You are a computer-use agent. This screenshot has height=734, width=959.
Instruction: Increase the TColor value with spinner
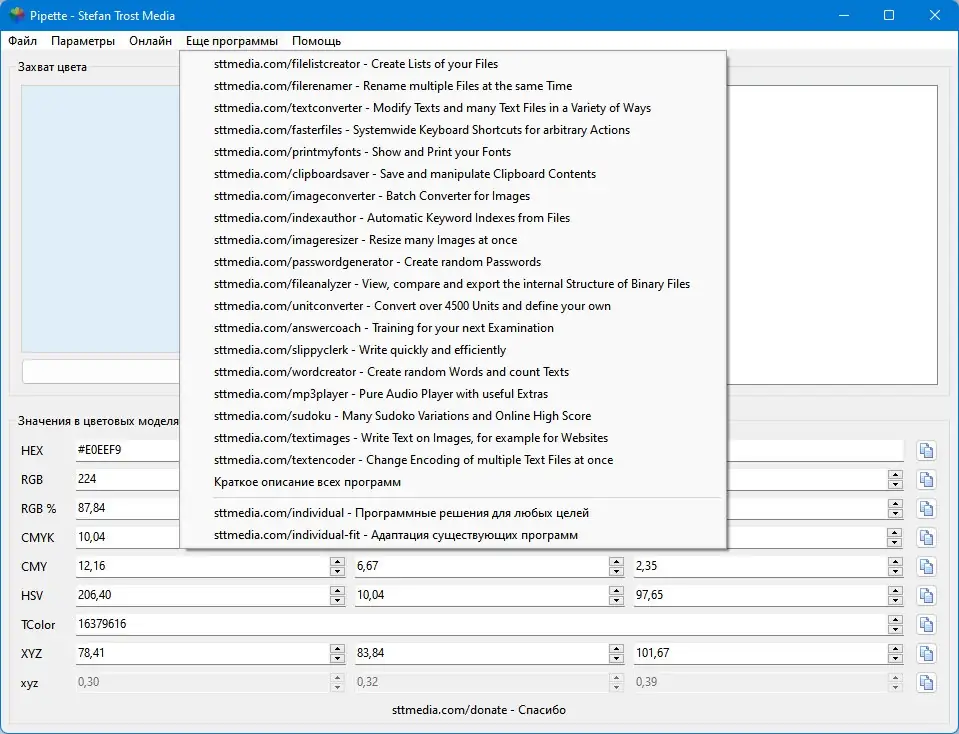point(895,620)
